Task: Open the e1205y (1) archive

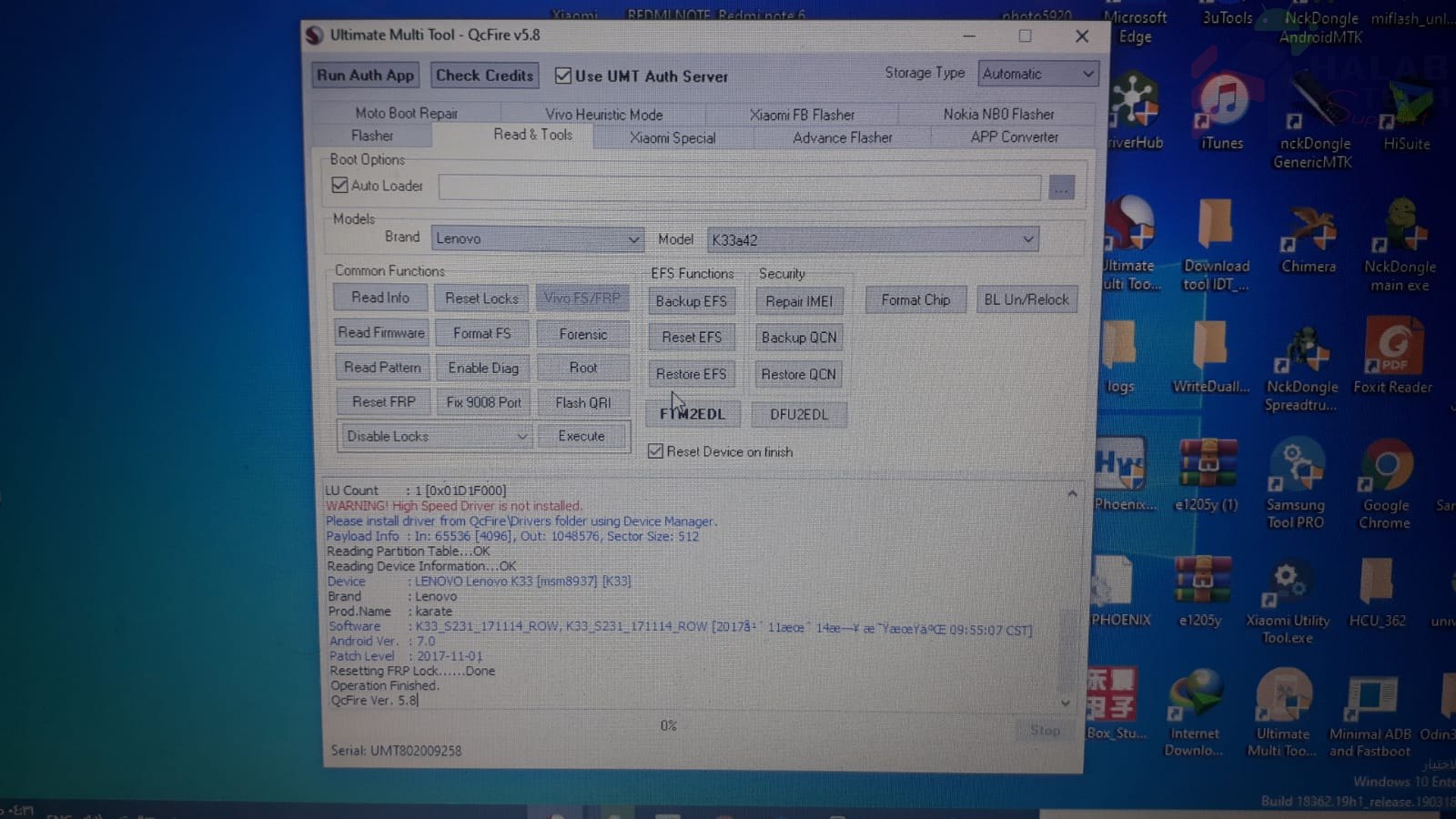Action: 1207,475
